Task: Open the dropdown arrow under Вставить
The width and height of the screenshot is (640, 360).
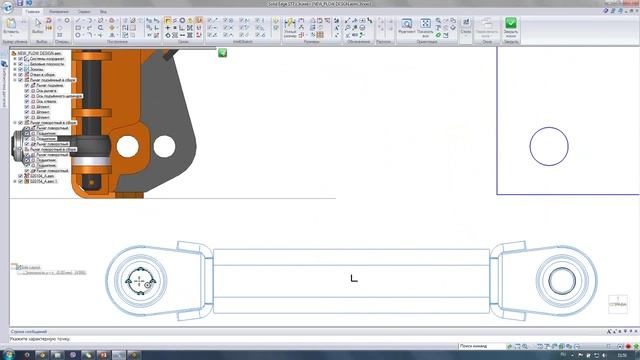Action: (x=11, y=36)
